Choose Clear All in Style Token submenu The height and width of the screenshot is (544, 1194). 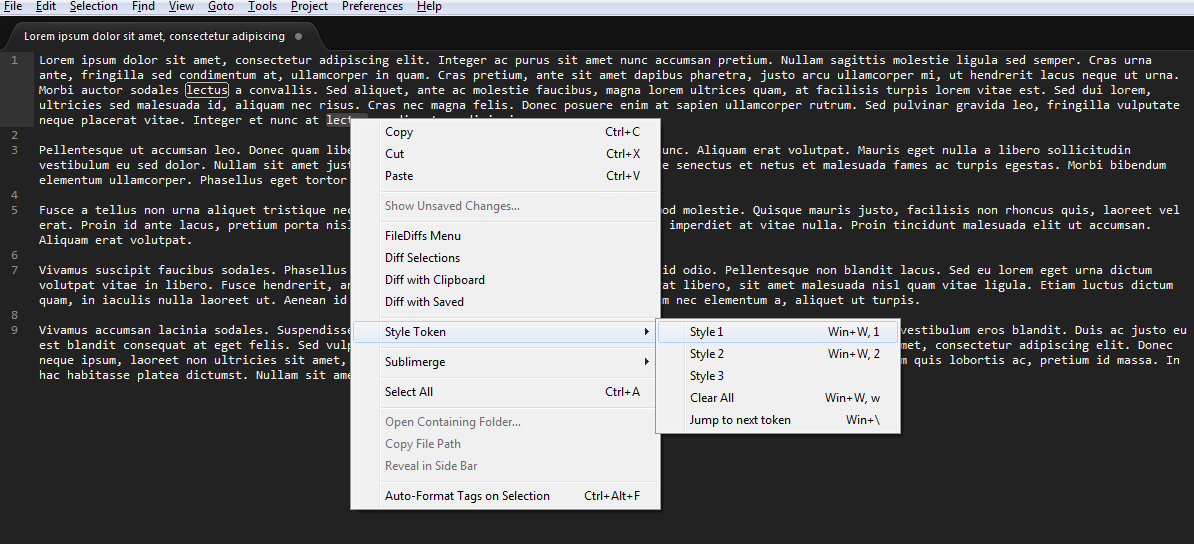pyautogui.click(x=778, y=398)
